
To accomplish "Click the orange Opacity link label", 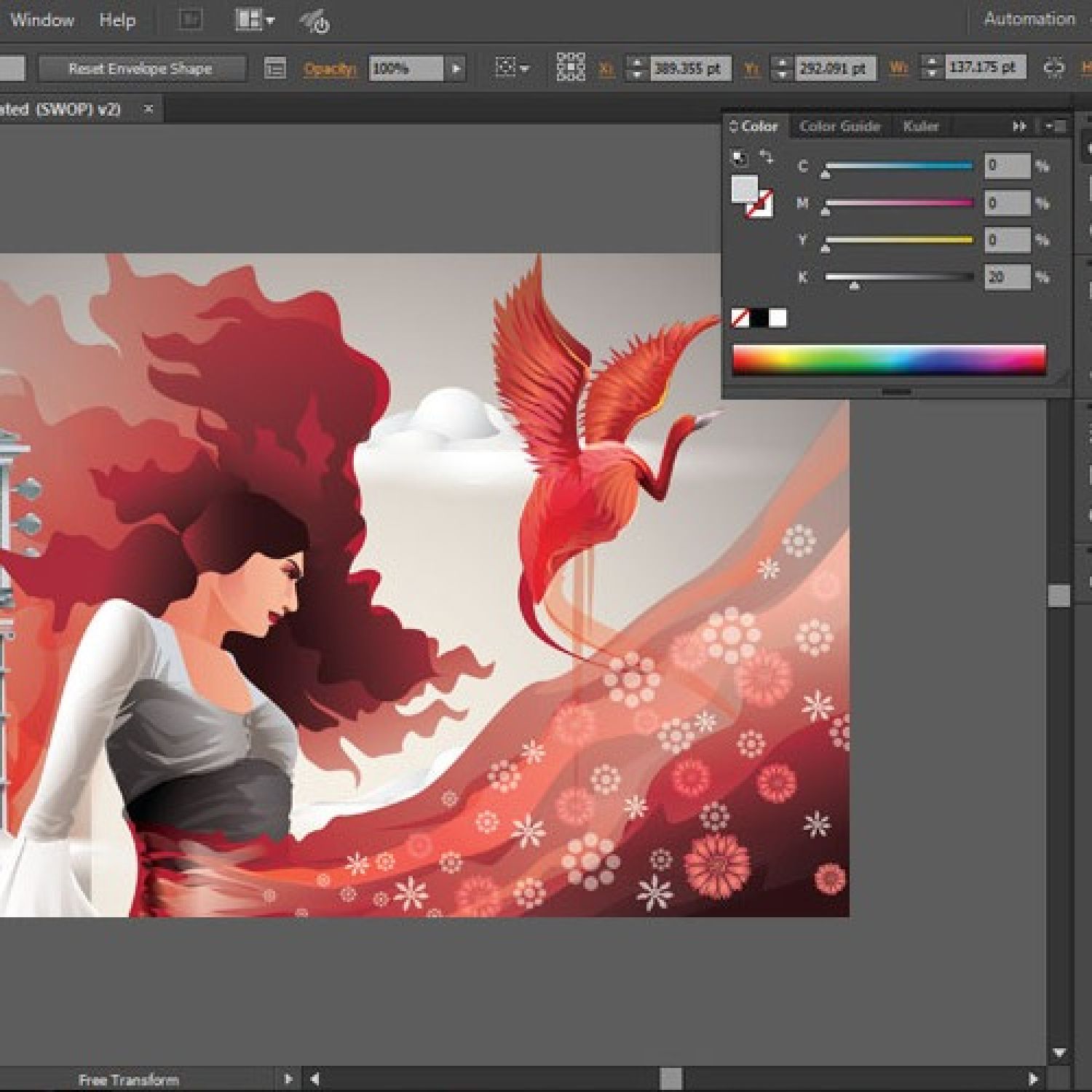I will tap(330, 68).
